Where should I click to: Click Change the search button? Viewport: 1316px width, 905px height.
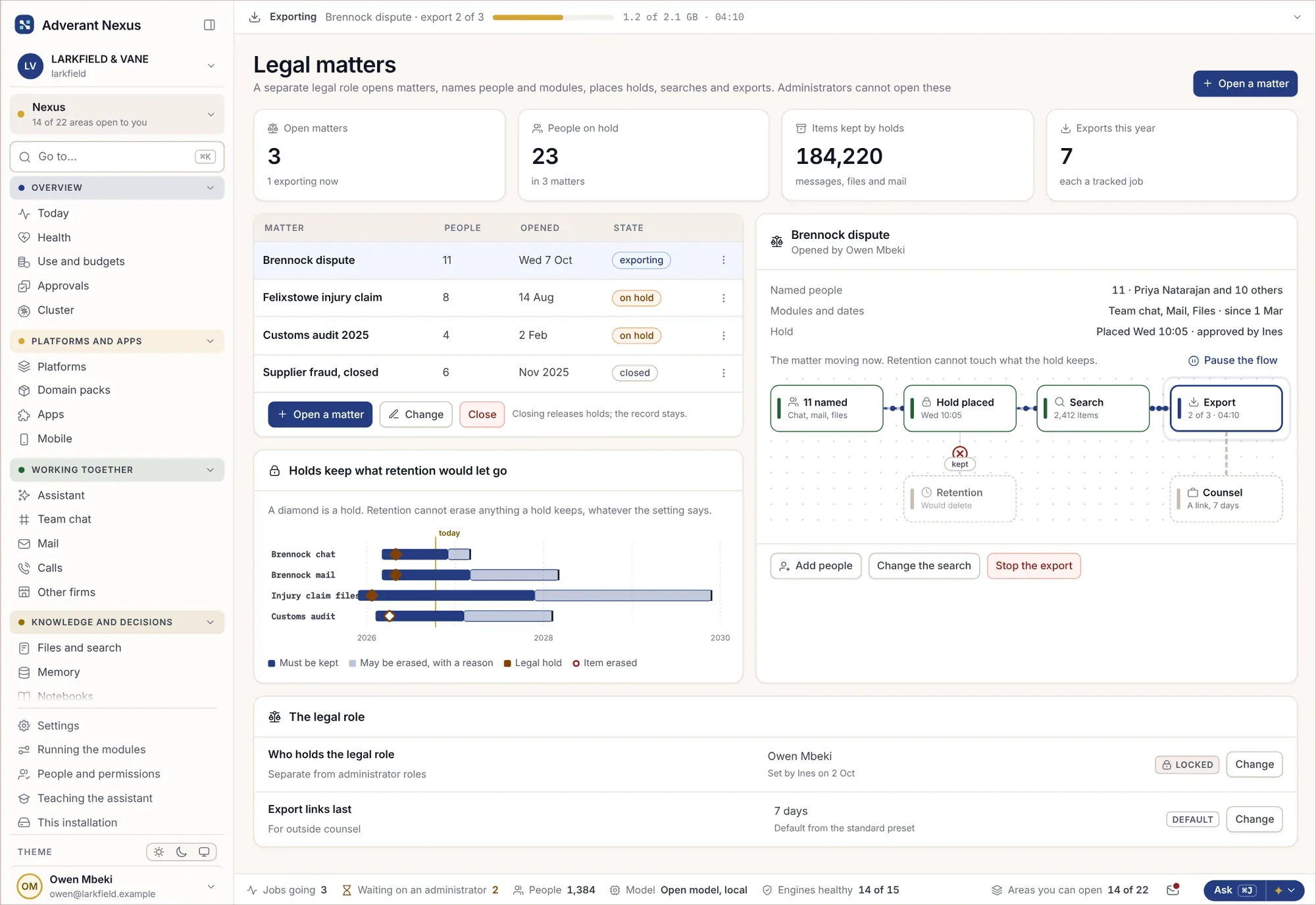coord(924,565)
